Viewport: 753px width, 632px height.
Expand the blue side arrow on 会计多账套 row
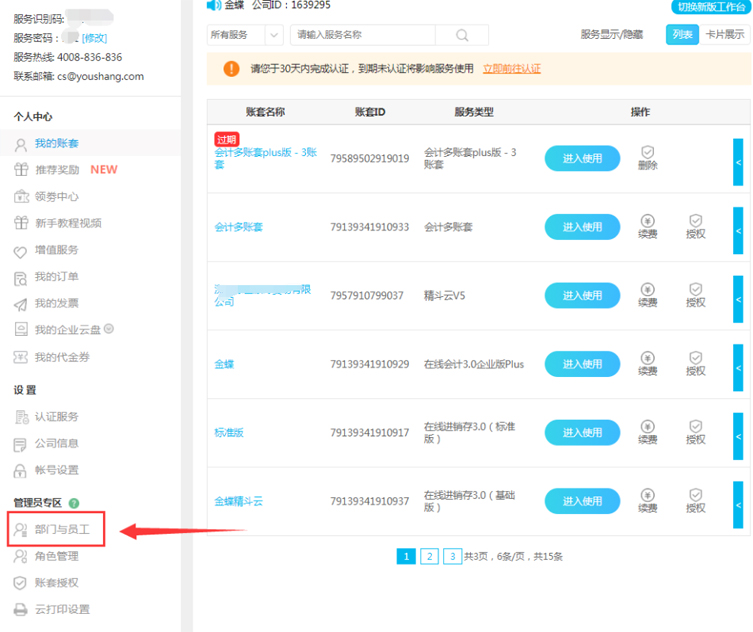[738, 231]
